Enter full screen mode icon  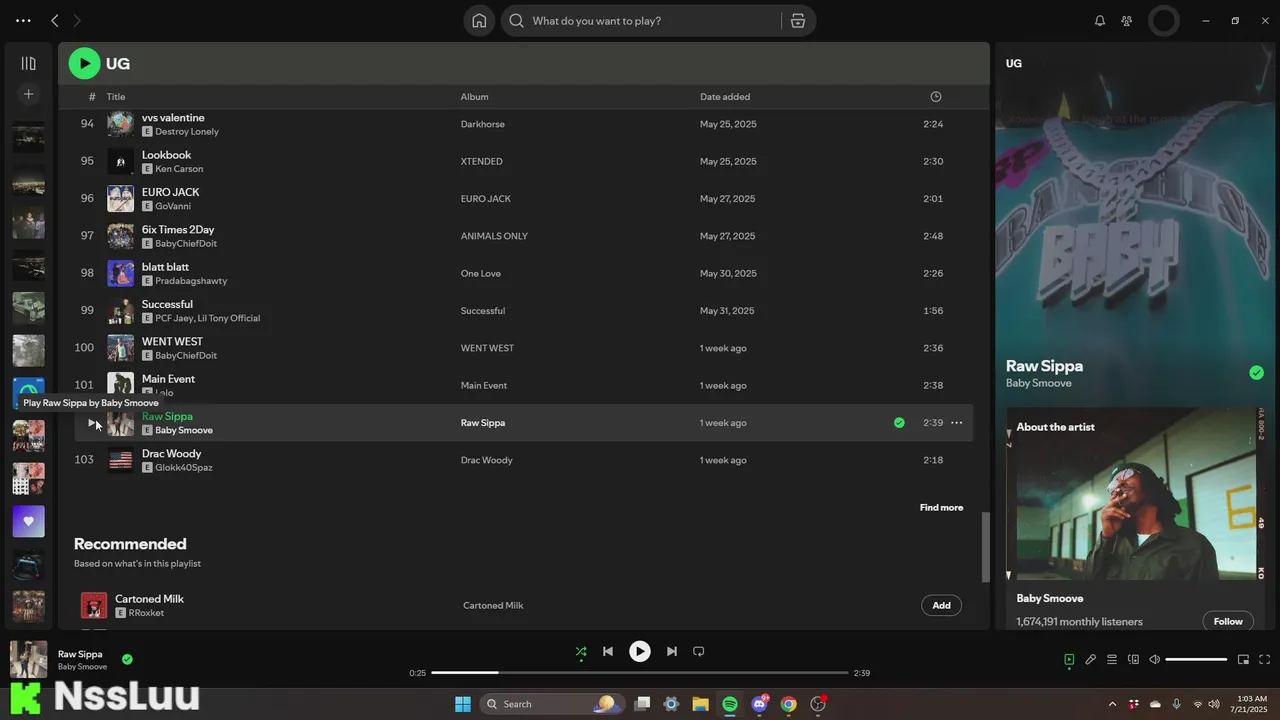click(x=1264, y=659)
